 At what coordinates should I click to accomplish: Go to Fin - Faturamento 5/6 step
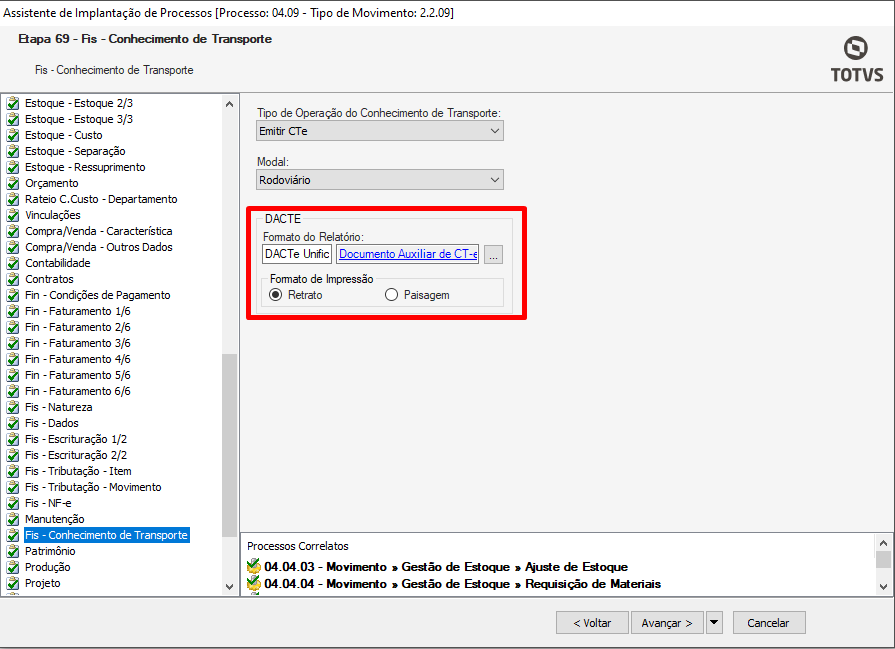tap(78, 375)
